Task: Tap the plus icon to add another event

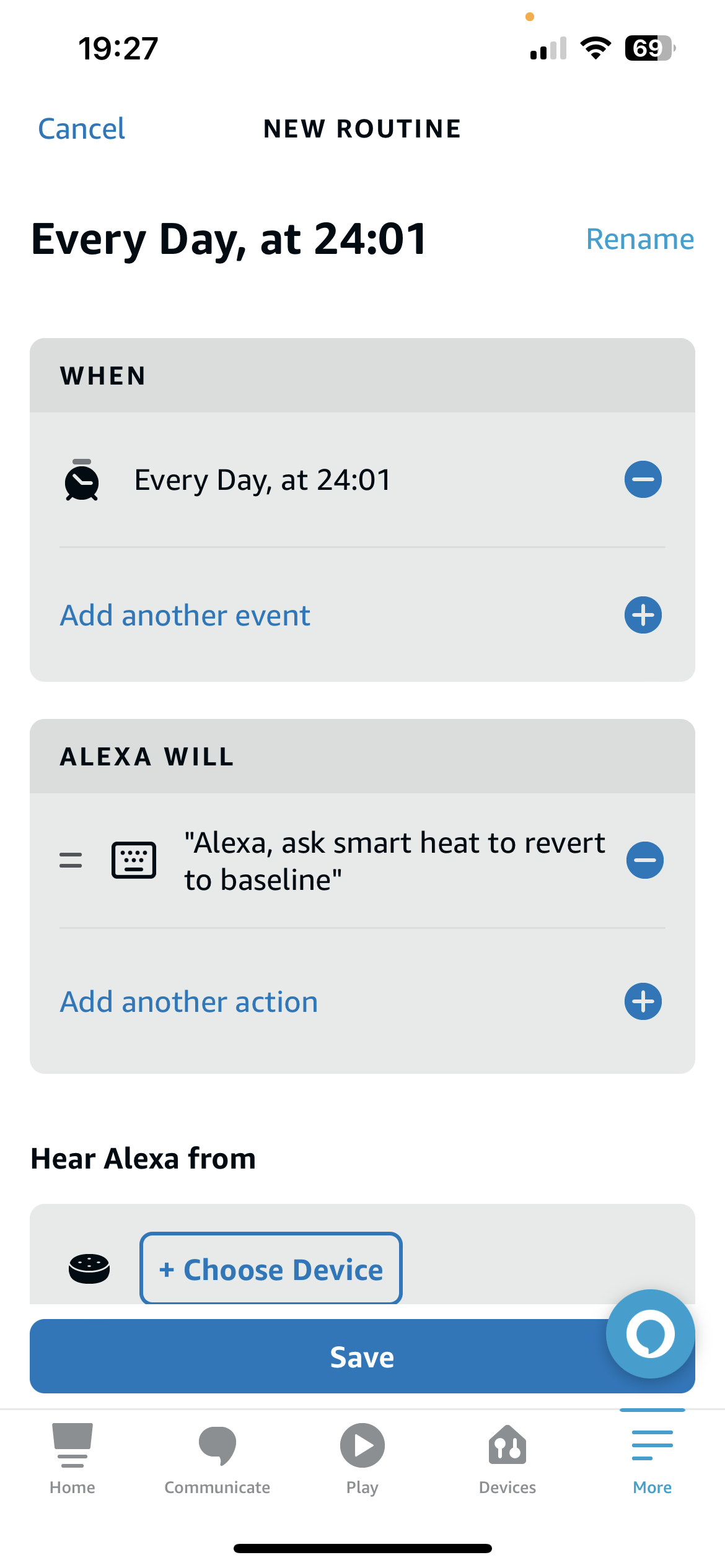Action: click(643, 615)
